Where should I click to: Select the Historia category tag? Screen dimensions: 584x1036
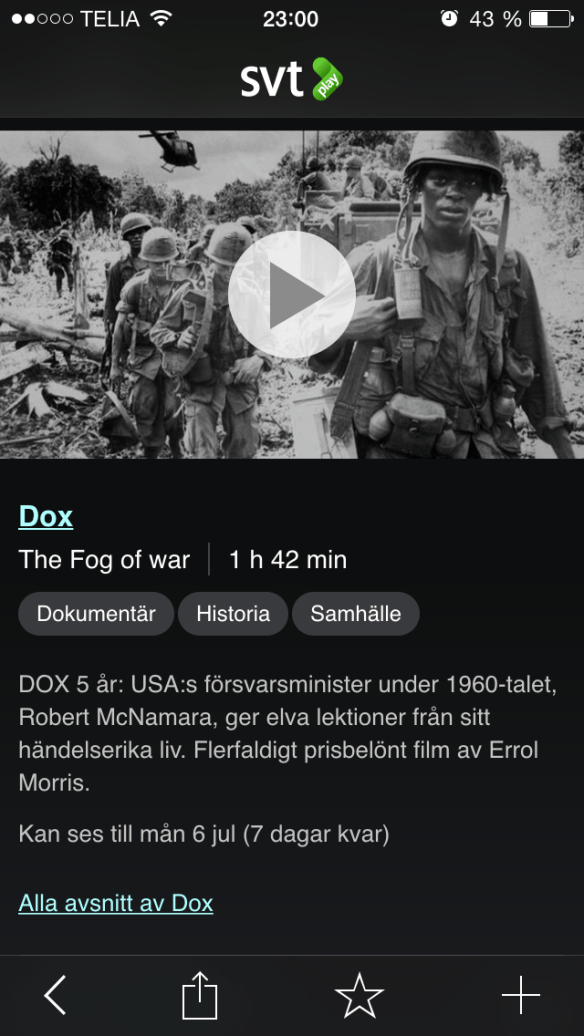(233, 614)
